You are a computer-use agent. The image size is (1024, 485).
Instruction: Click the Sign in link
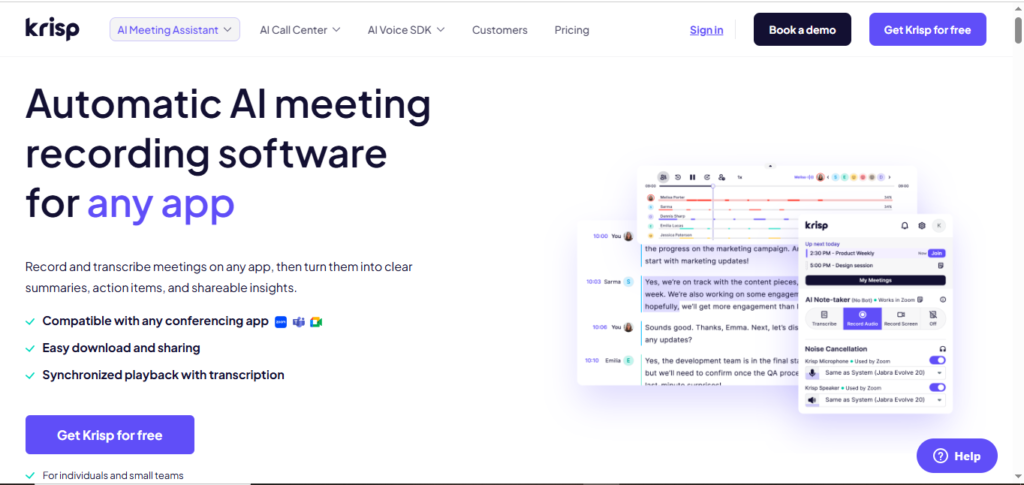tap(706, 30)
